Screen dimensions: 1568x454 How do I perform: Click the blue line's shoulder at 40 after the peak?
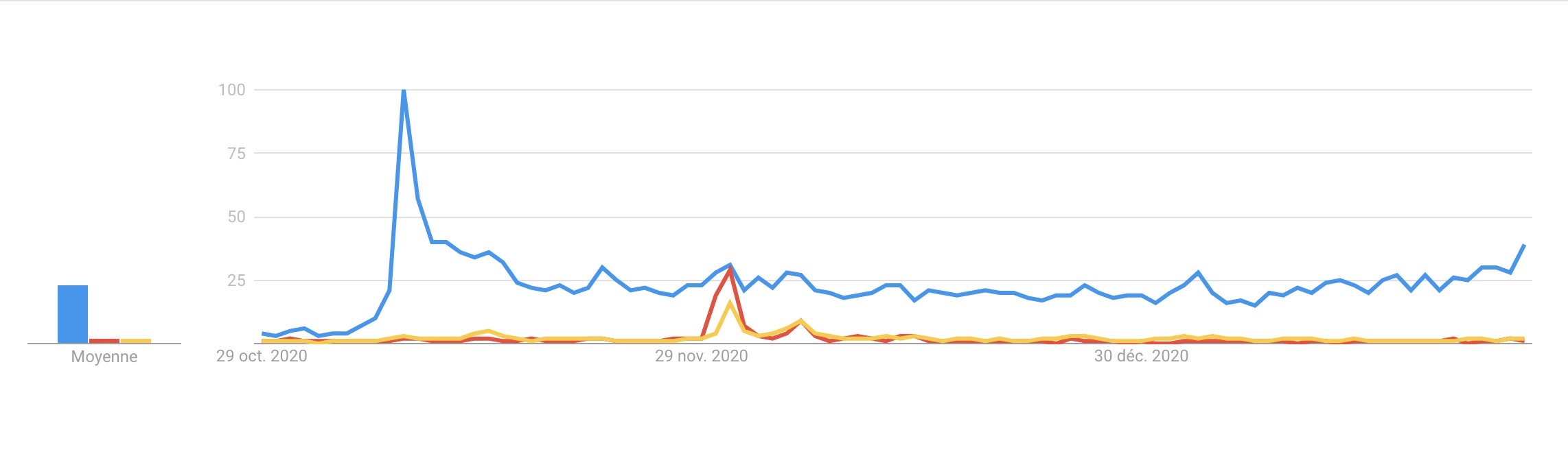[x=439, y=242]
